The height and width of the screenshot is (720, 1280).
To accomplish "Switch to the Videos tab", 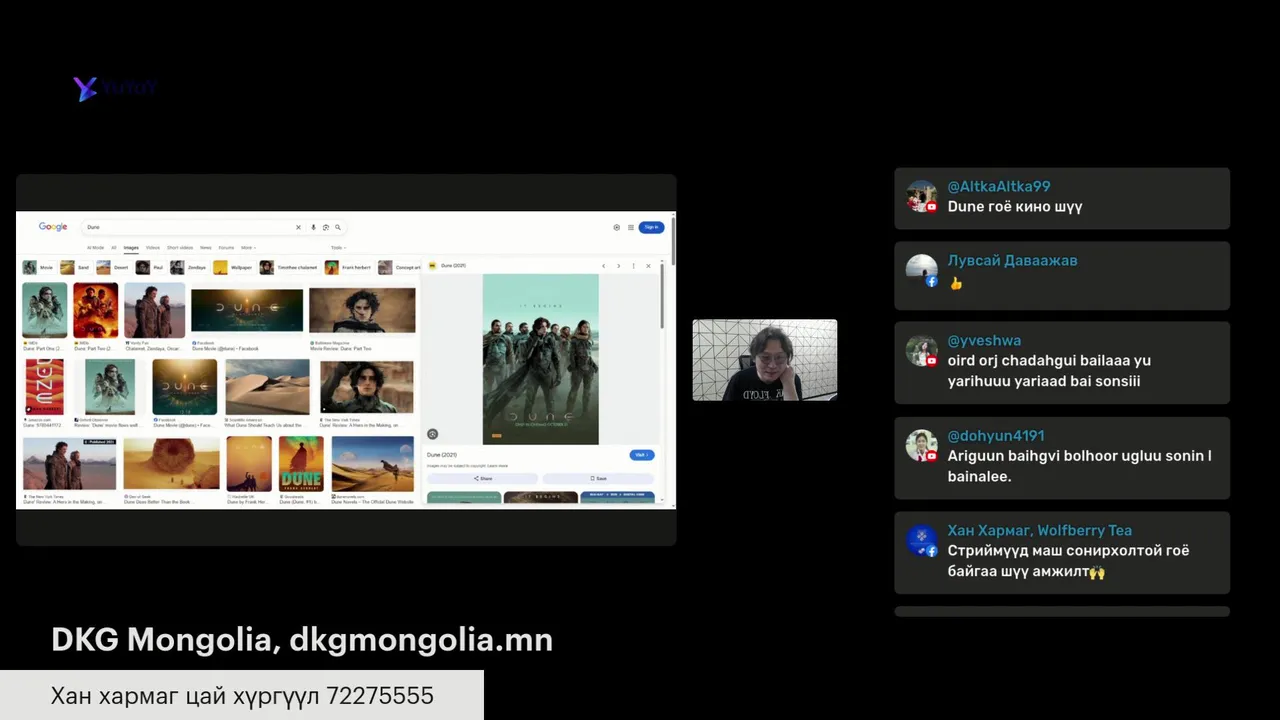I will coord(153,247).
